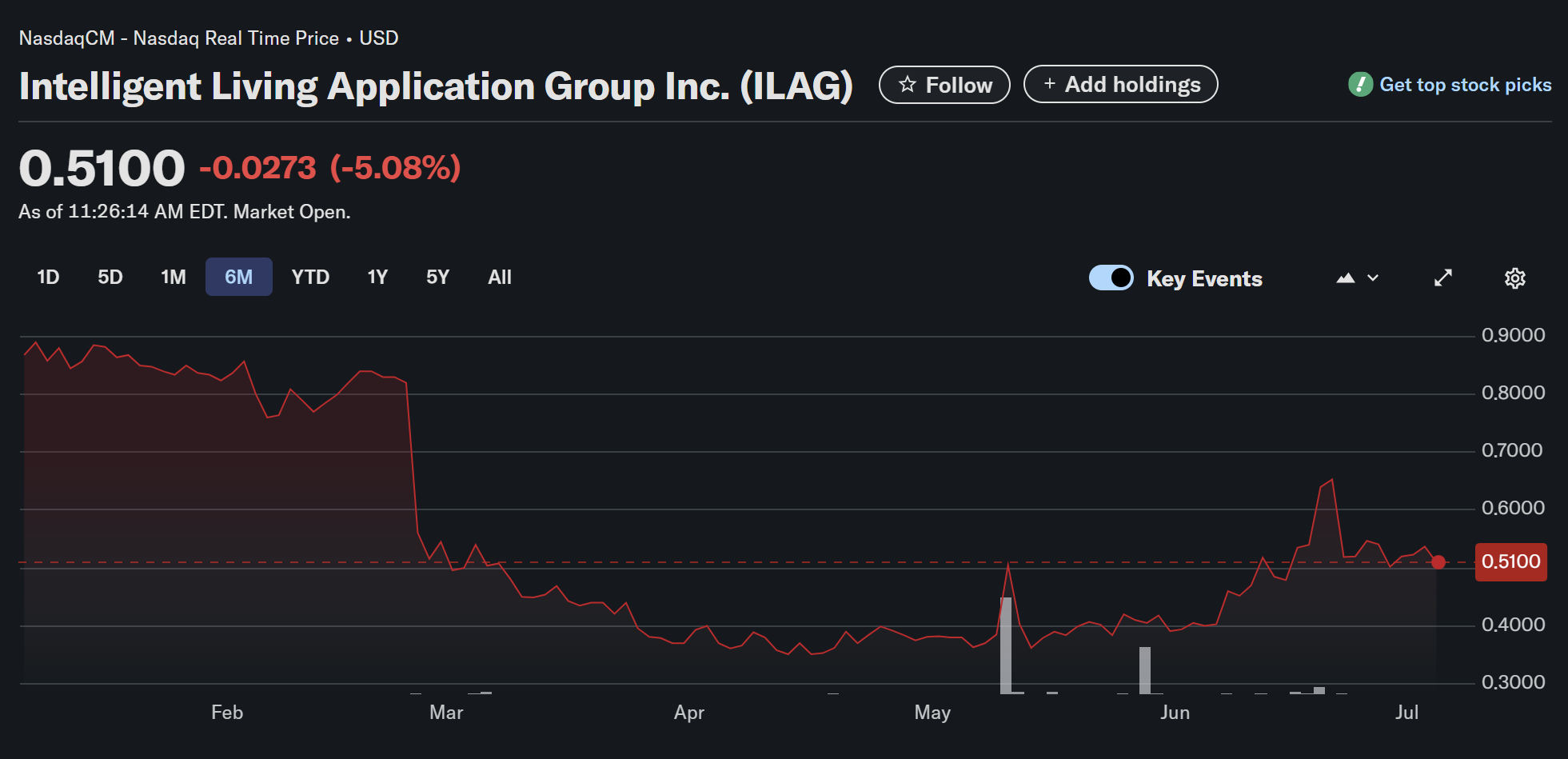Select the 5D time range tab
1568x759 pixels.
(110, 277)
